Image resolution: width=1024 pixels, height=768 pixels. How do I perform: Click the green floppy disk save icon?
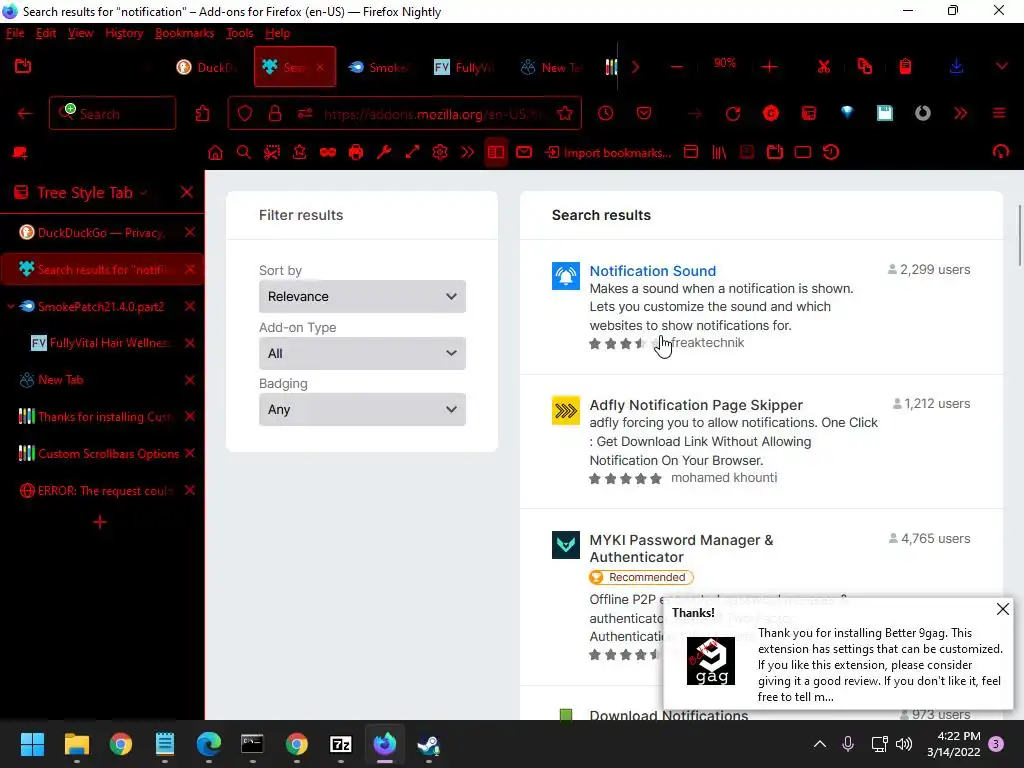click(885, 114)
